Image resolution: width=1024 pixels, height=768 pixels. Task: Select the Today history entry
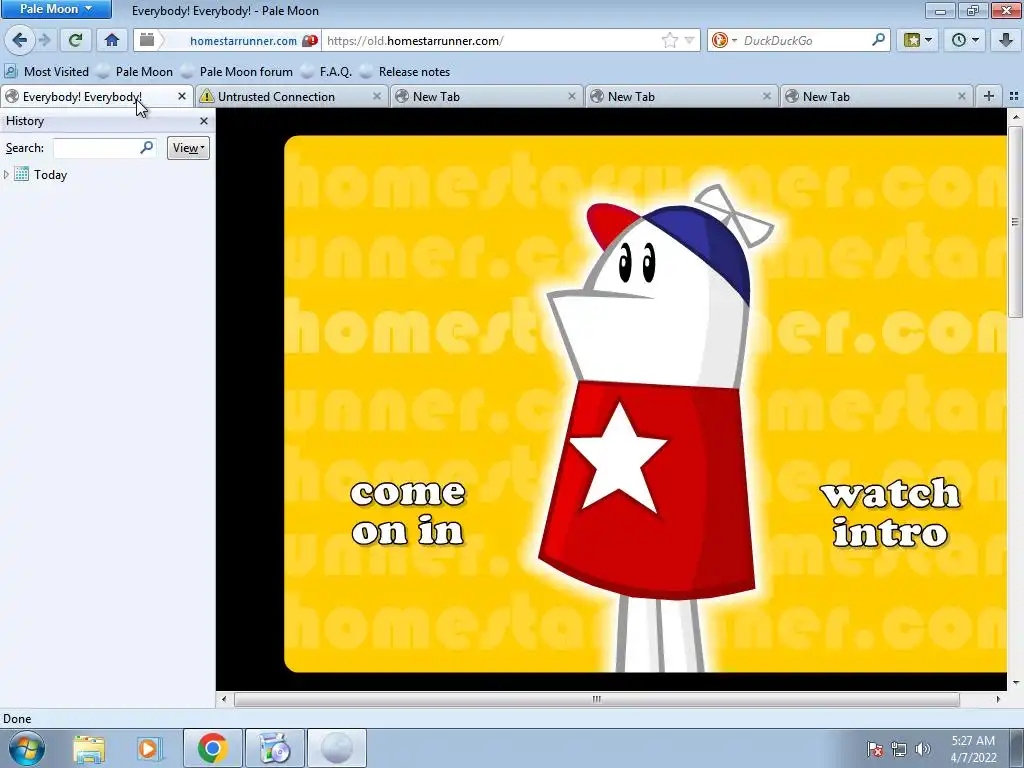50,174
